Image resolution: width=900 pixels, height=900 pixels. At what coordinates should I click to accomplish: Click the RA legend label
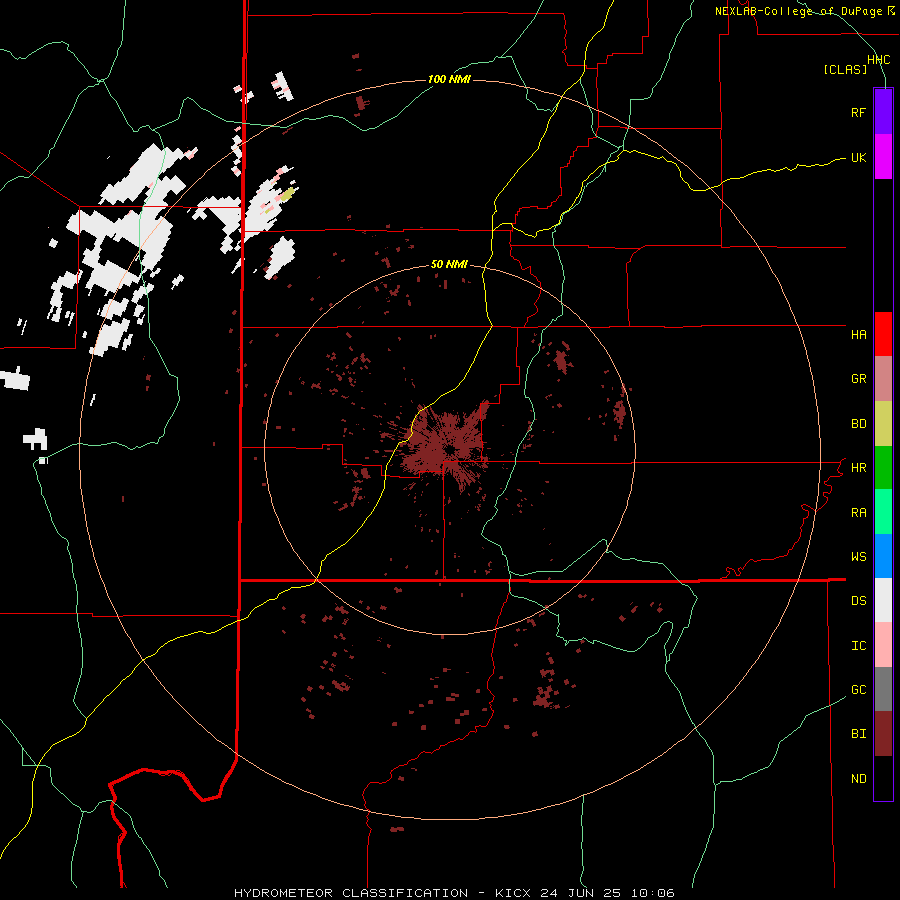859,513
